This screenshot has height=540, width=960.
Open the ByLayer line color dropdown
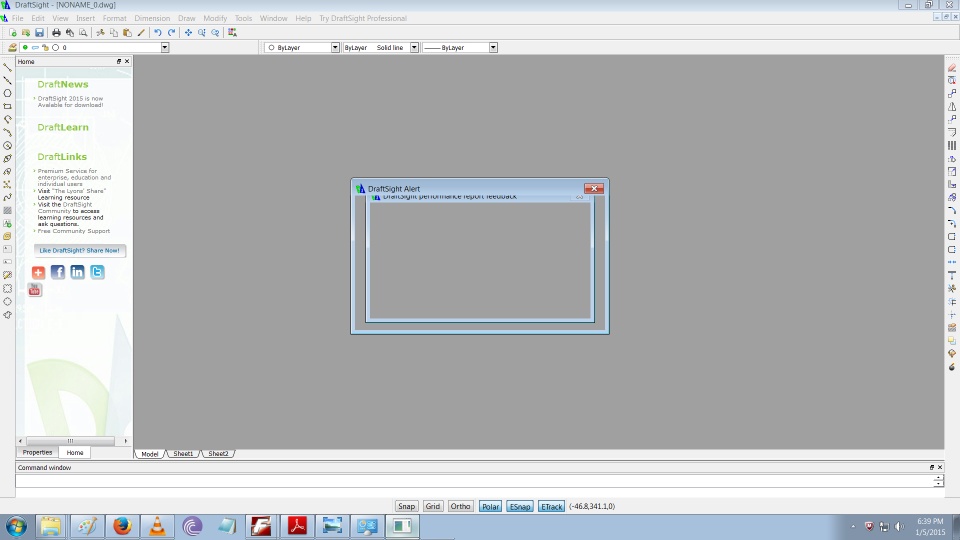point(335,47)
